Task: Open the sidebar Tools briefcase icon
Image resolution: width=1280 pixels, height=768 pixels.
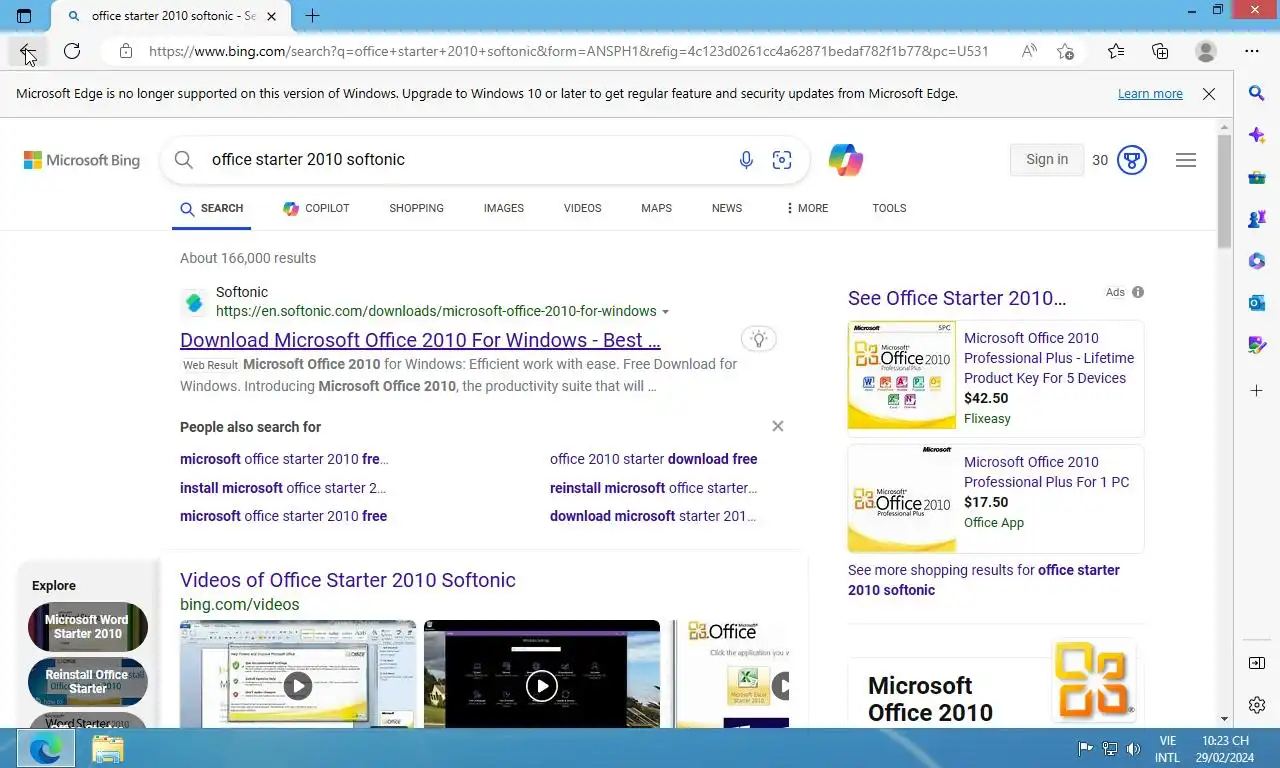Action: click(1257, 178)
